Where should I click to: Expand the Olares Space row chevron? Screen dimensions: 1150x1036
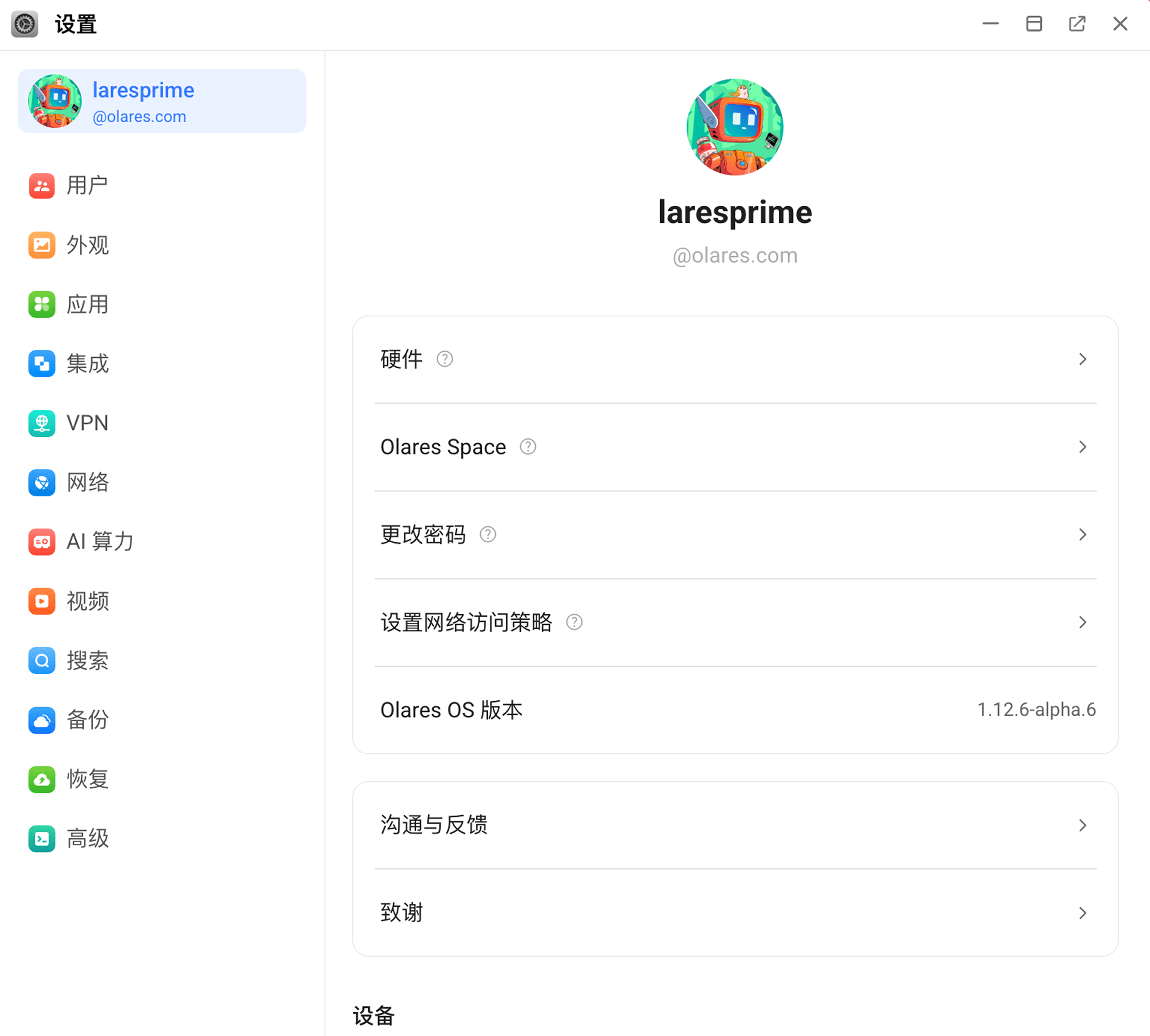(x=1083, y=447)
